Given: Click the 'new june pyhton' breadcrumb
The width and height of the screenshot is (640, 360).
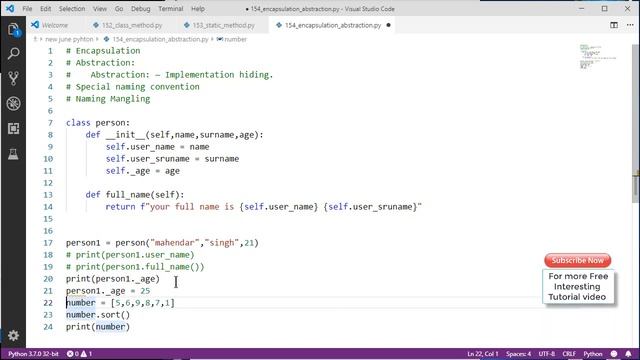Looking at the screenshot, I should pos(69,39).
